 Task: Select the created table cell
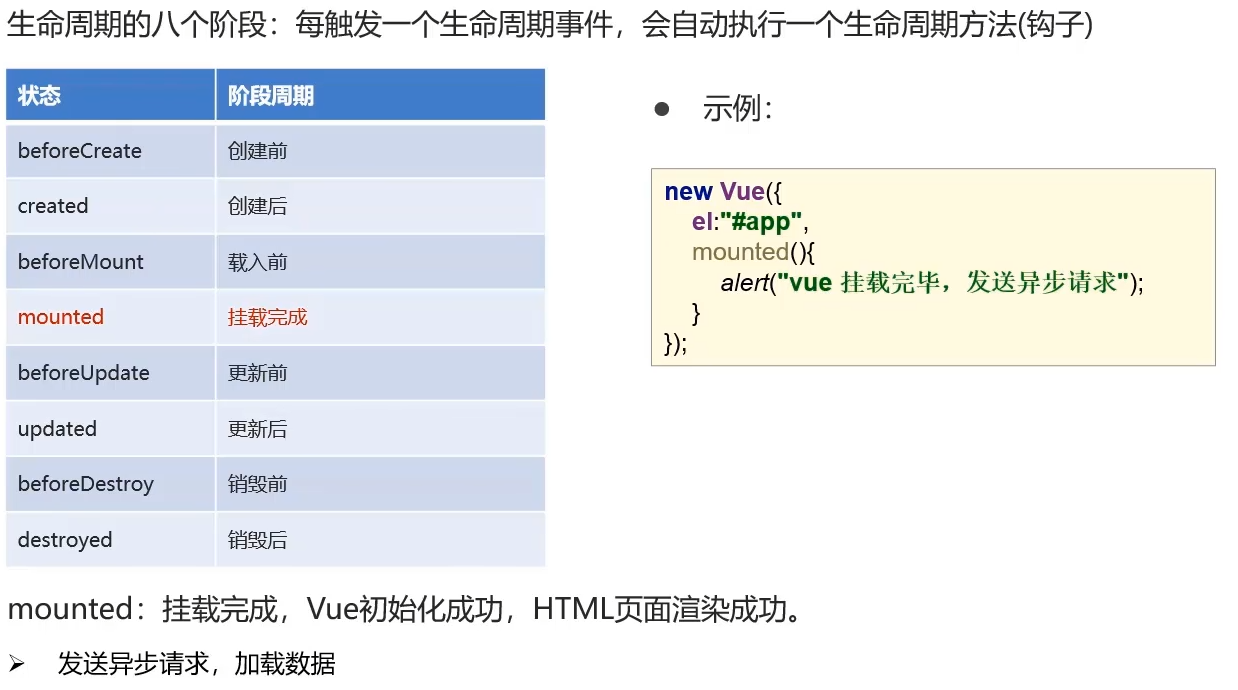[53, 206]
